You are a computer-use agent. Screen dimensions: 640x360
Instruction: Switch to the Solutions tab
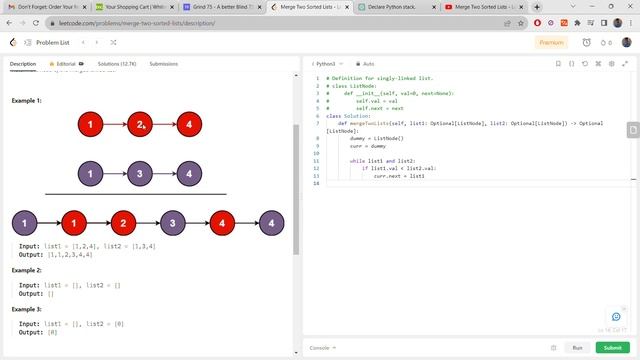pyautogui.click(x=117, y=64)
